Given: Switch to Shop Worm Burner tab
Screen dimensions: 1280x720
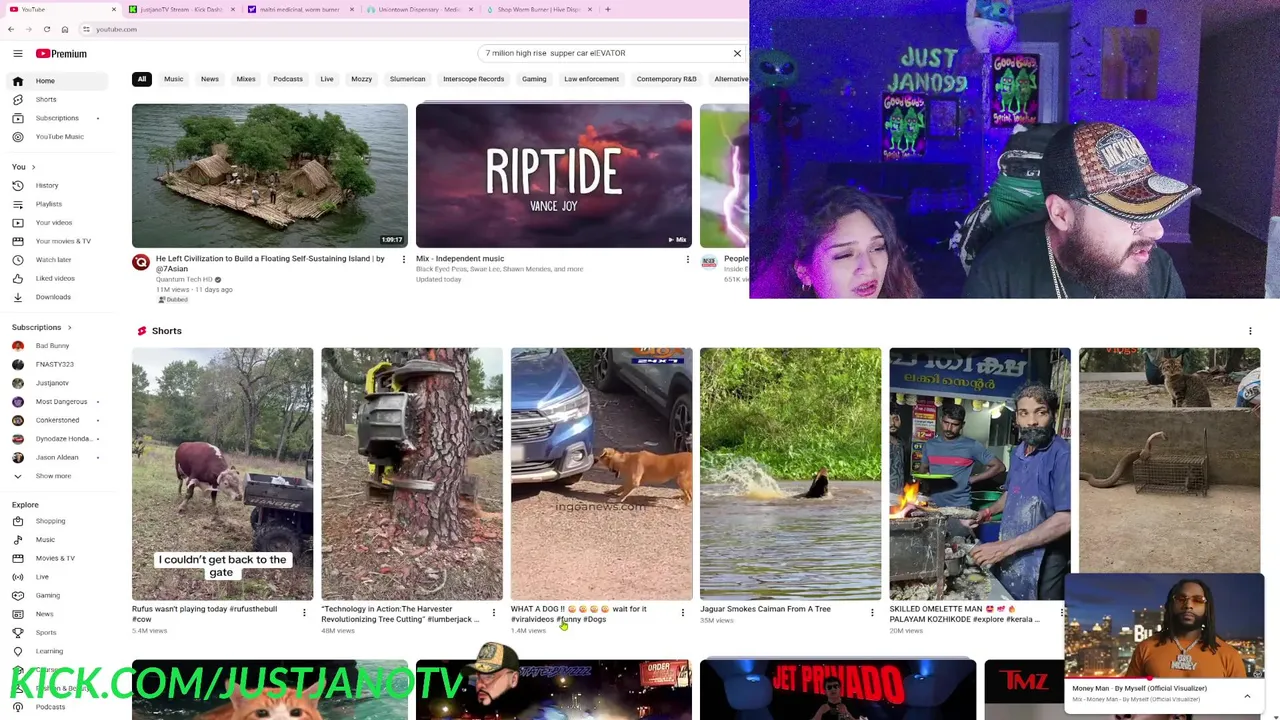Looking at the screenshot, I should click(538, 9).
